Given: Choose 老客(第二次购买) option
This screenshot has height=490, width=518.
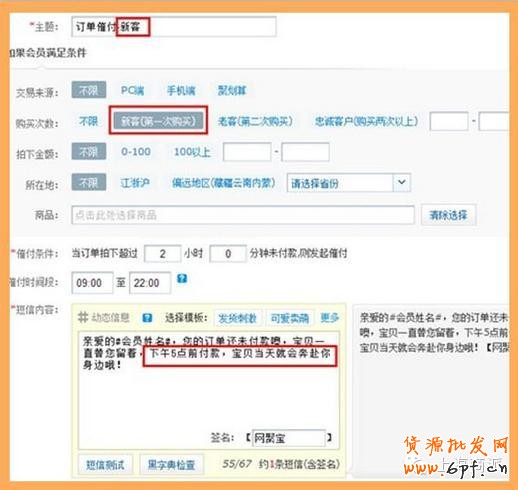Looking at the screenshot, I should [x=255, y=121].
